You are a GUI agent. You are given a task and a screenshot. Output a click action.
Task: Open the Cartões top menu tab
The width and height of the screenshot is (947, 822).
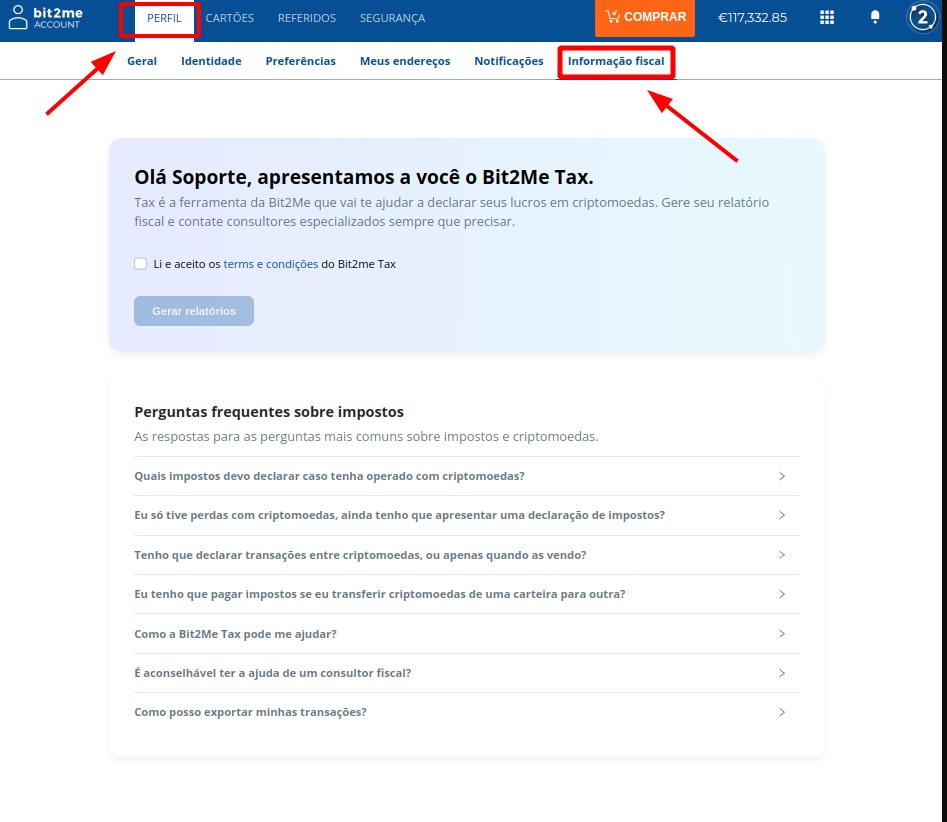coord(230,18)
